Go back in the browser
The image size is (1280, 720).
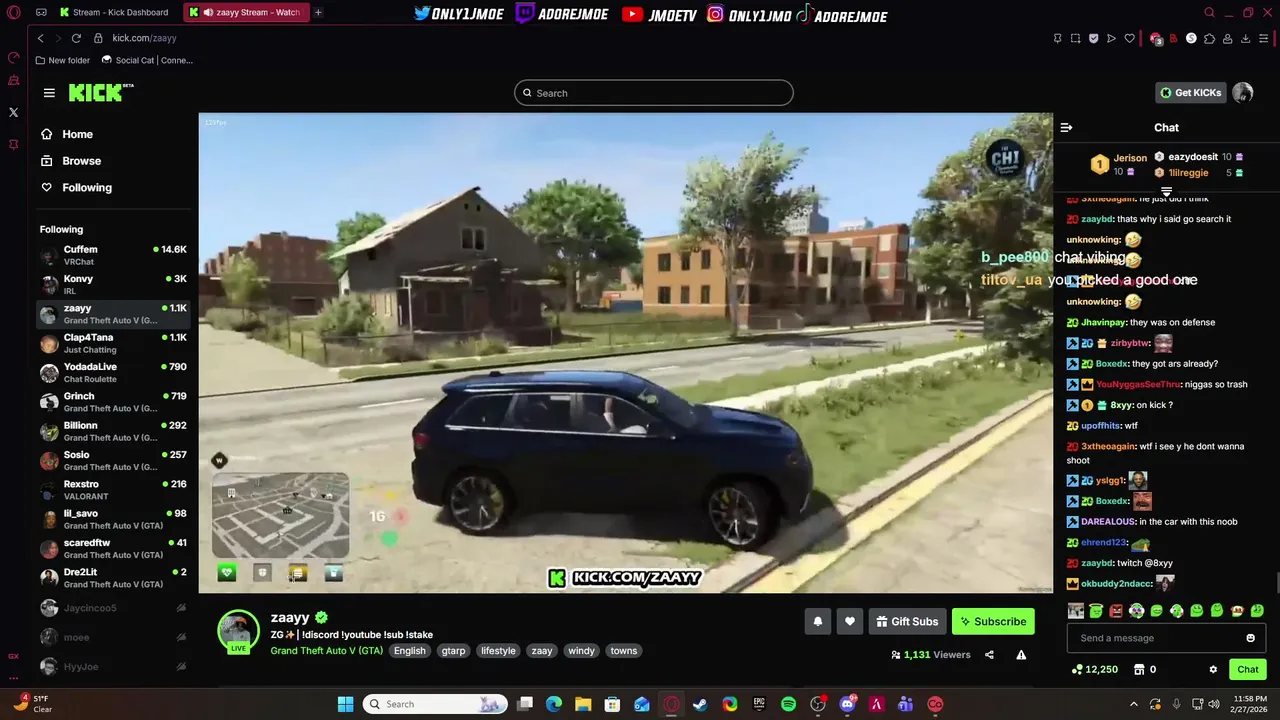[40, 38]
